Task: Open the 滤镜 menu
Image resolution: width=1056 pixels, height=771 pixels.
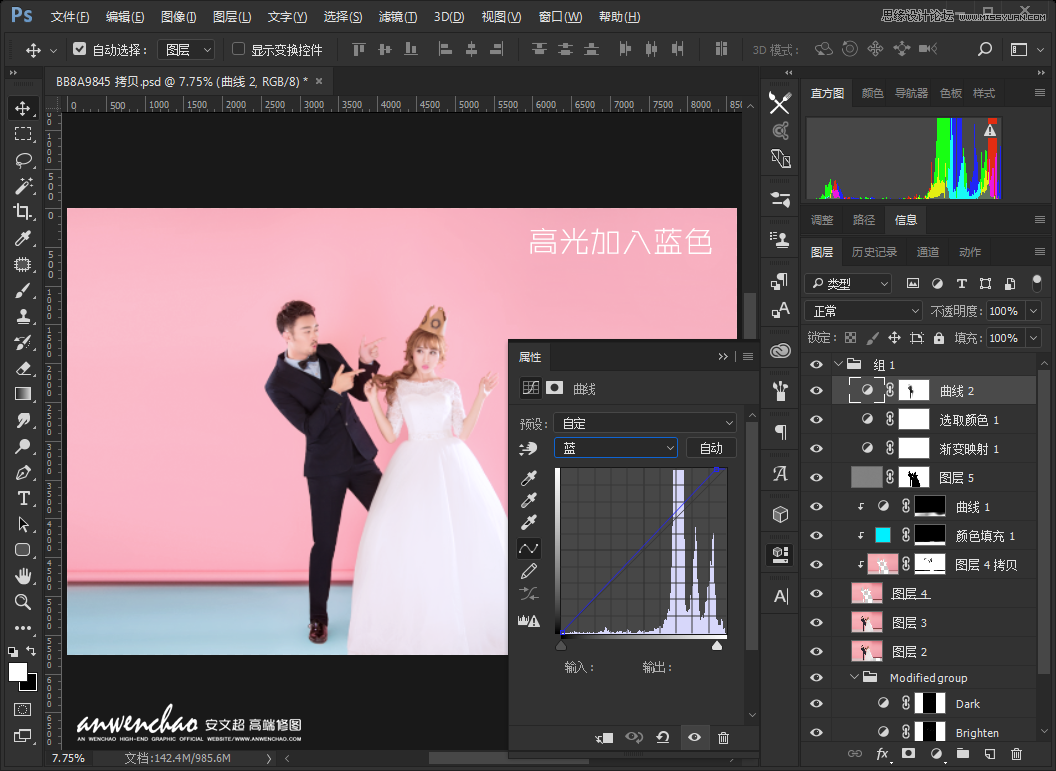Action: pos(396,16)
